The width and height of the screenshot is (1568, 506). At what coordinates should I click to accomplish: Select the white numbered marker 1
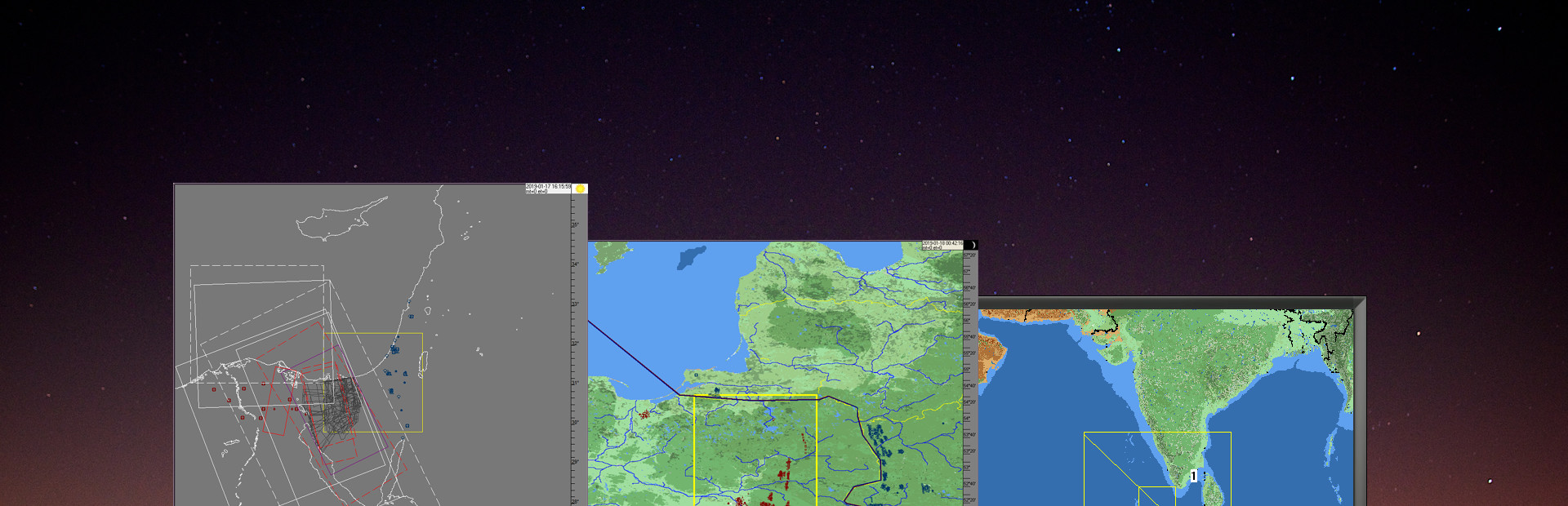1193,477
